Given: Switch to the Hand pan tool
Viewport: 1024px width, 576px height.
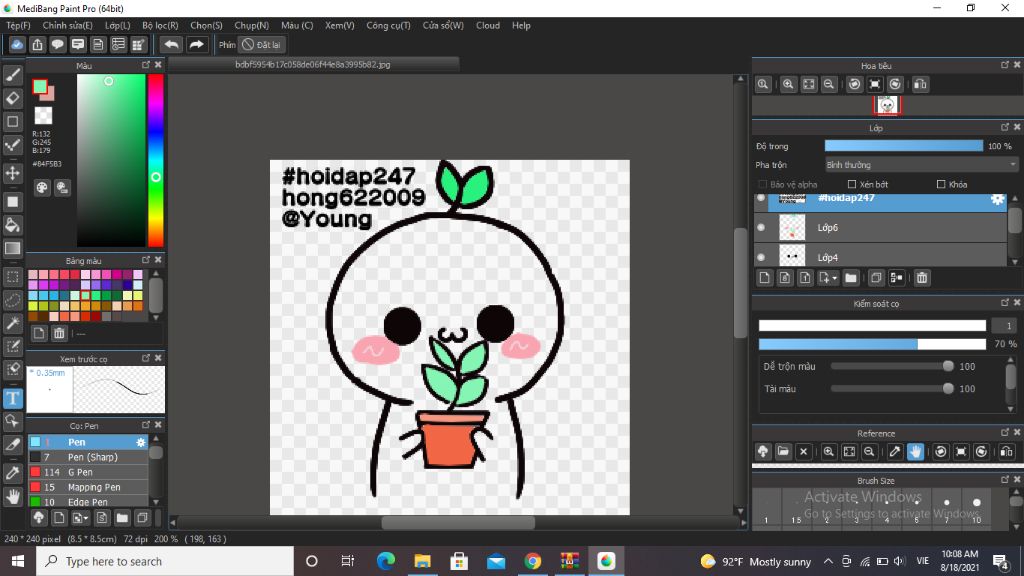Looking at the screenshot, I should click(x=13, y=496).
